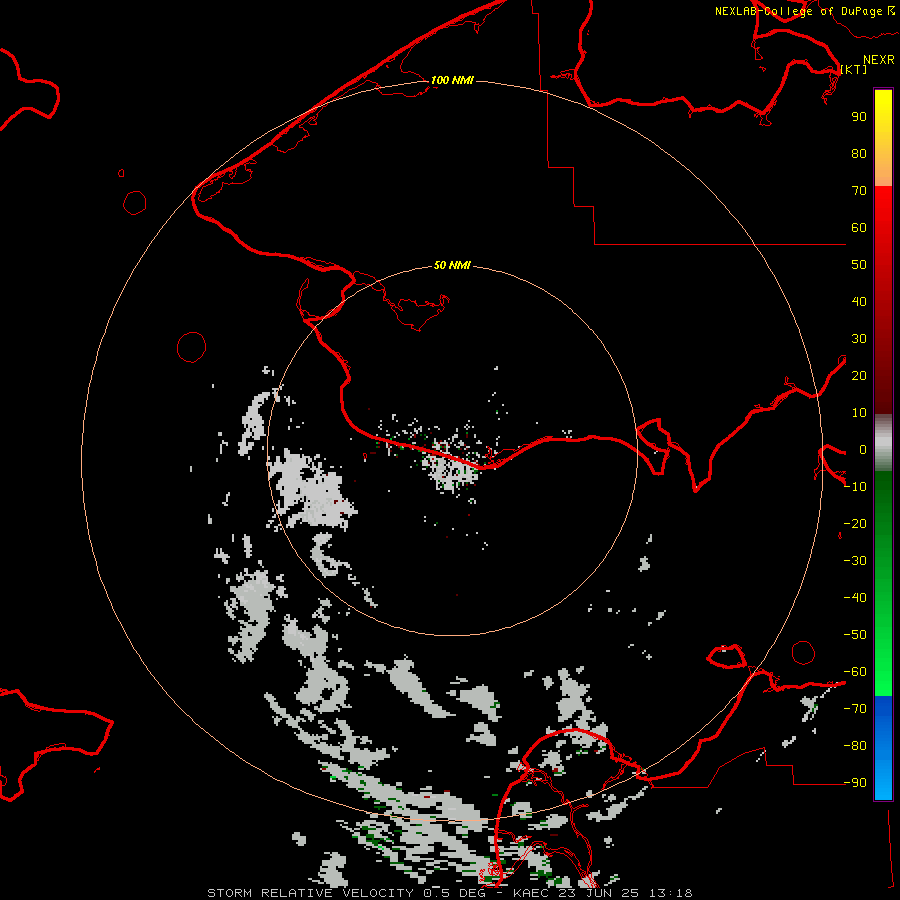The image size is (900, 900).
Task: Click the -40 value on the velocity scale
Action: [x=855, y=598]
